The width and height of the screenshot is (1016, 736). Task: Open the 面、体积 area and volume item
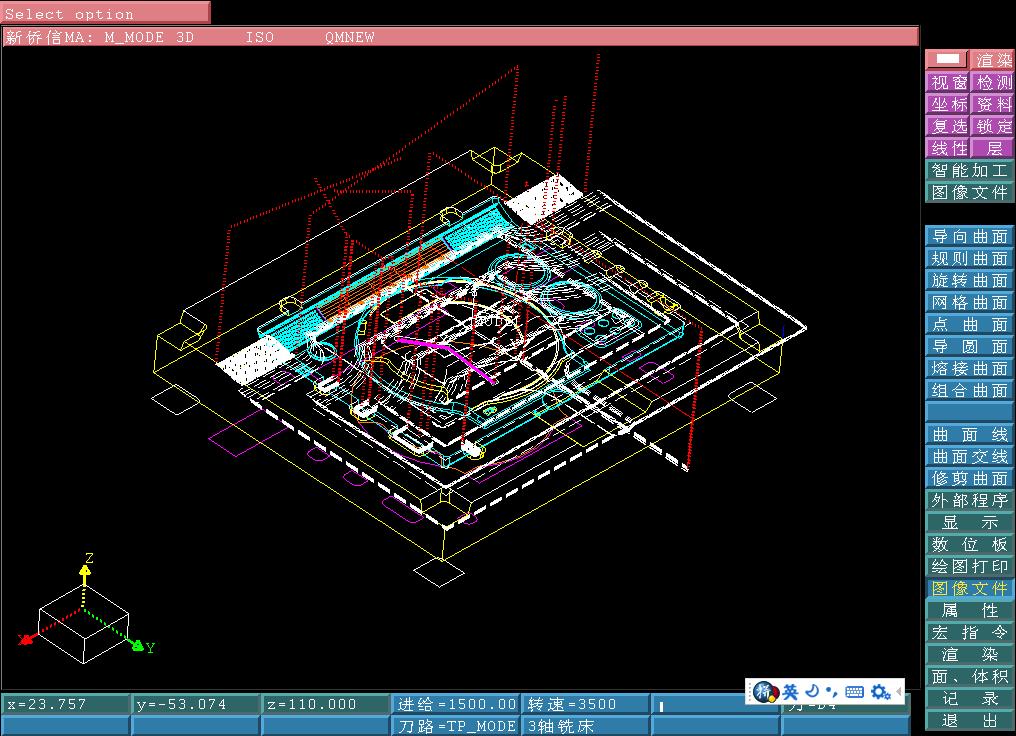969,677
